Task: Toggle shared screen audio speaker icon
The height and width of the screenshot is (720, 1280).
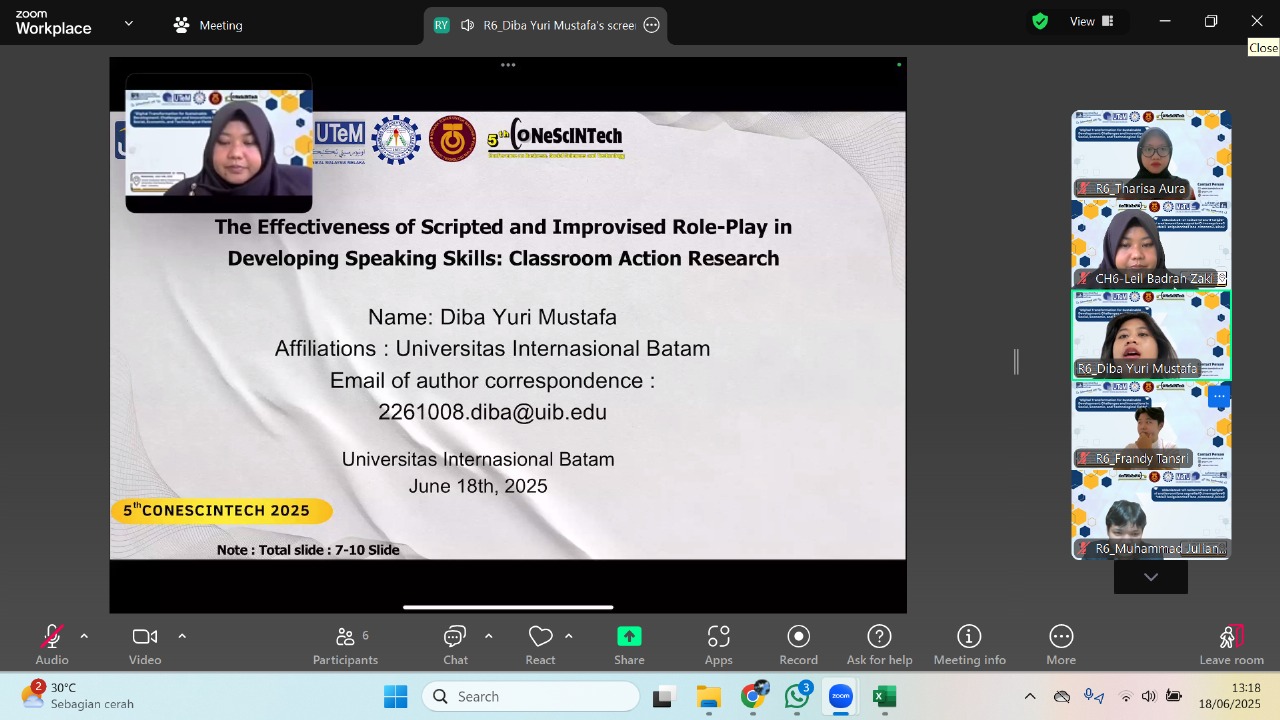Action: point(467,25)
